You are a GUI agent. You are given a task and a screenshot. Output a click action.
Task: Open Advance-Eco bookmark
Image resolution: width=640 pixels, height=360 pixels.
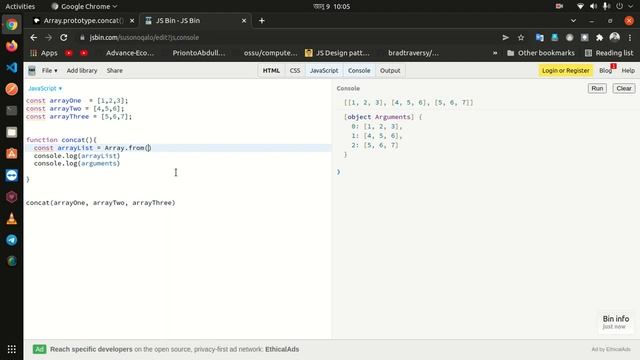tap(130, 53)
